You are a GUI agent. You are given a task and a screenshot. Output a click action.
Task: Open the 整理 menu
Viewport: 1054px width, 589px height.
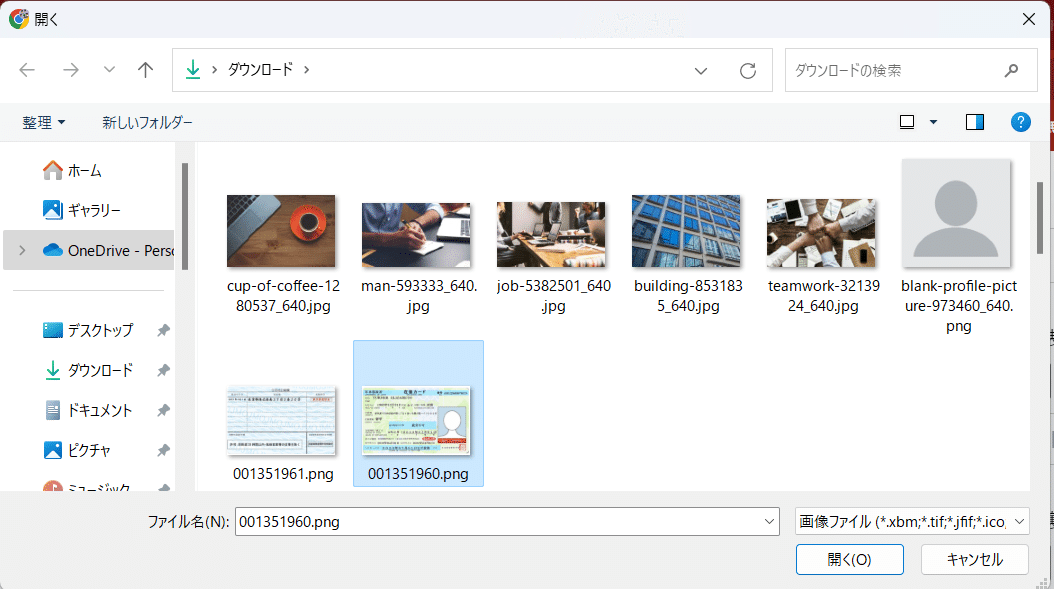pyautogui.click(x=44, y=122)
